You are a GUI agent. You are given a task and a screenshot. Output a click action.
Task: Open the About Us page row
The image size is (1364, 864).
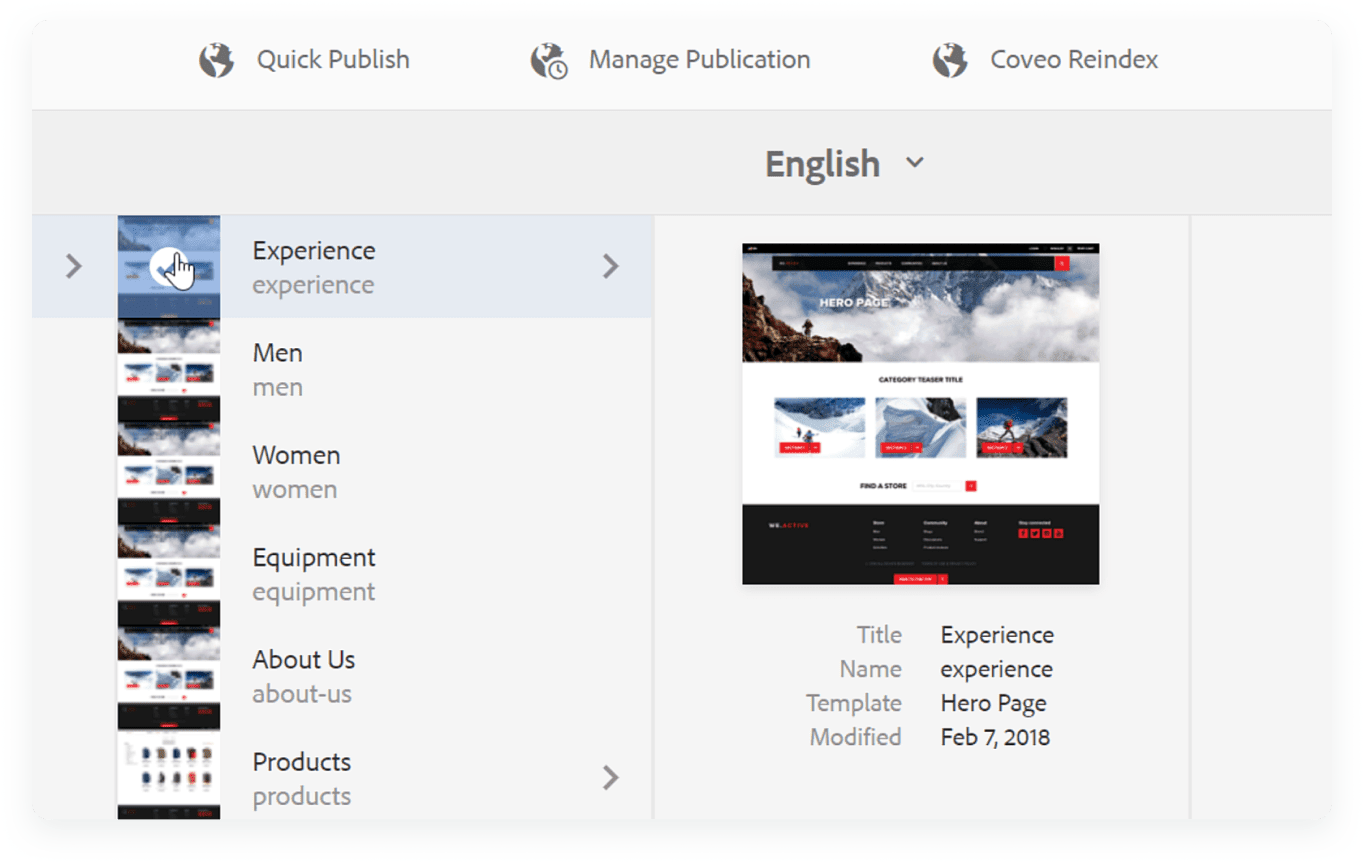point(342,676)
